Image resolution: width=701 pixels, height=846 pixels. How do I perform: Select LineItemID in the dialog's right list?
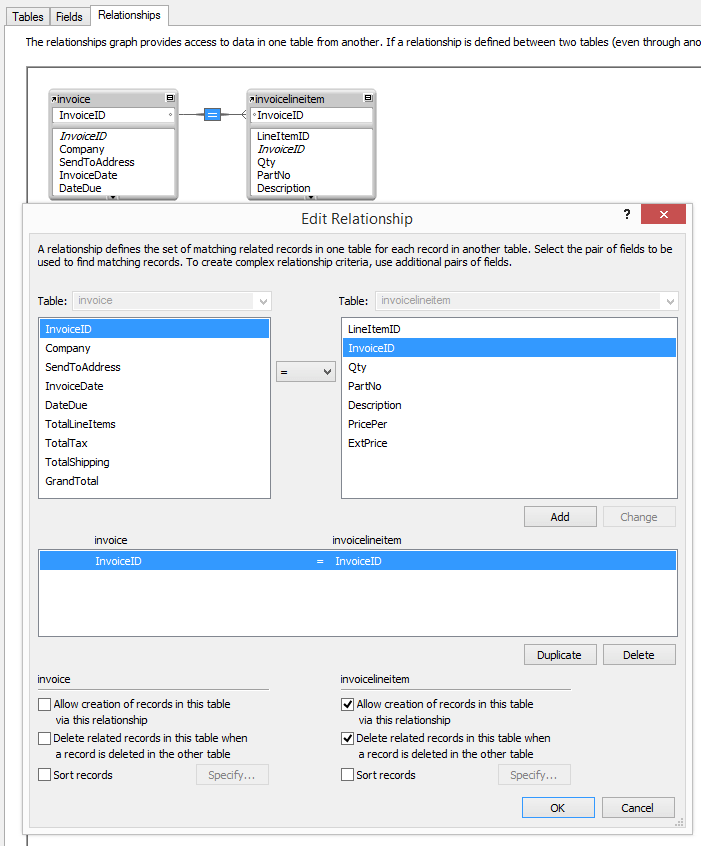click(509, 329)
